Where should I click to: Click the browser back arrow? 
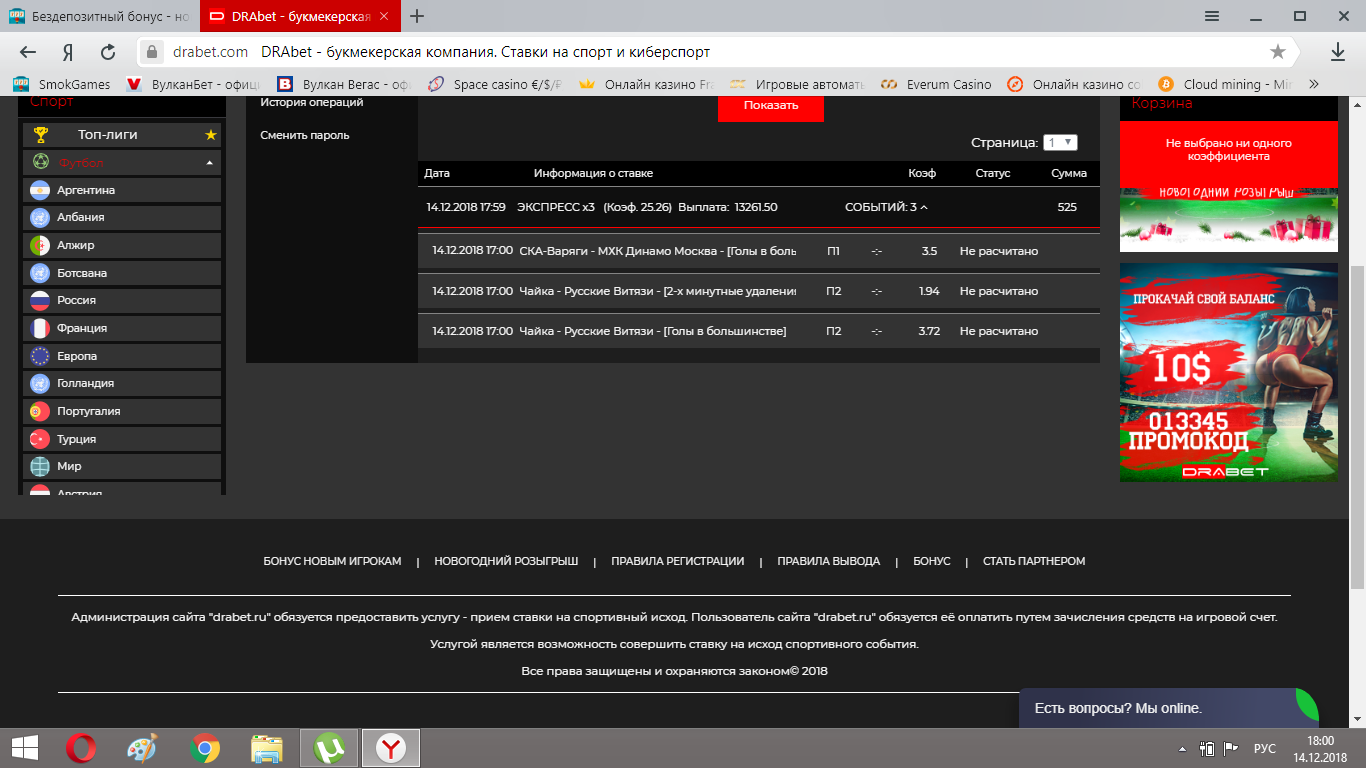[x=28, y=52]
